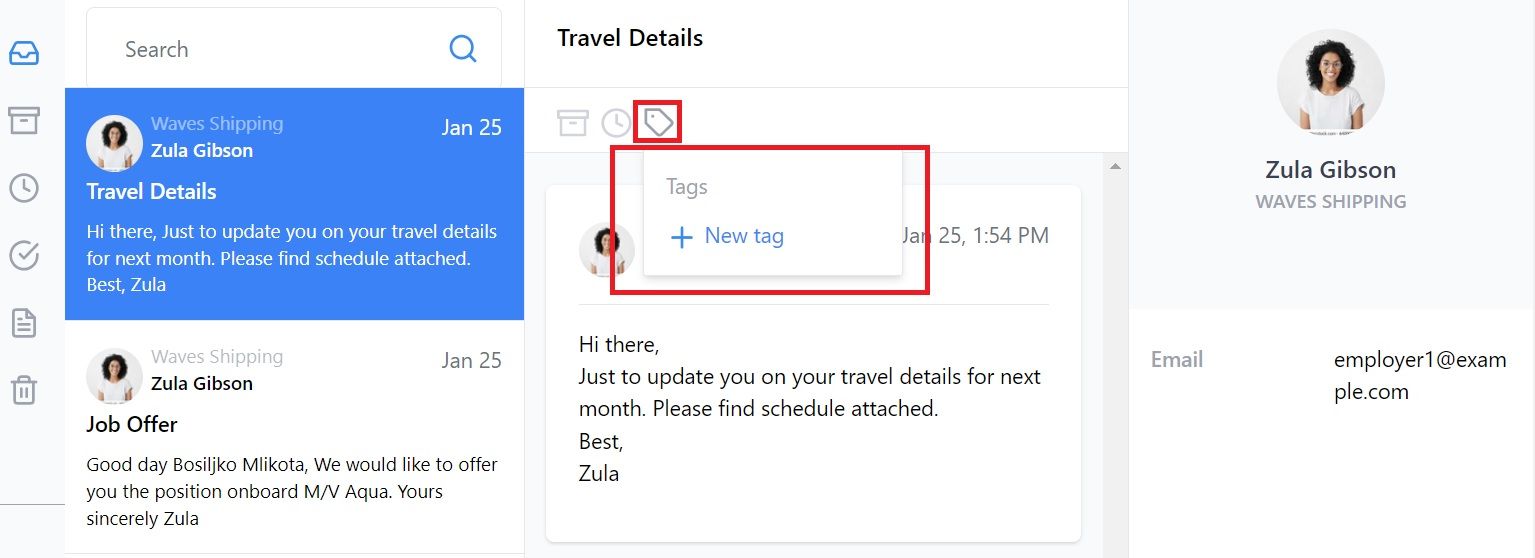Open the drafts document icon in sidebar

[x=24, y=323]
